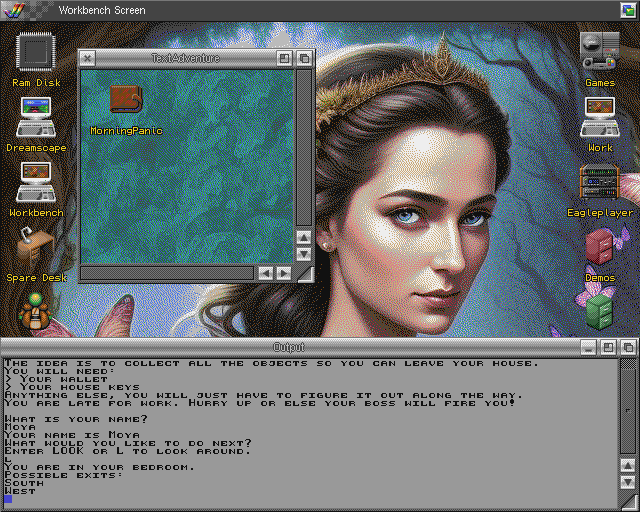Click the Output window iconify gadget

[x=588, y=347]
